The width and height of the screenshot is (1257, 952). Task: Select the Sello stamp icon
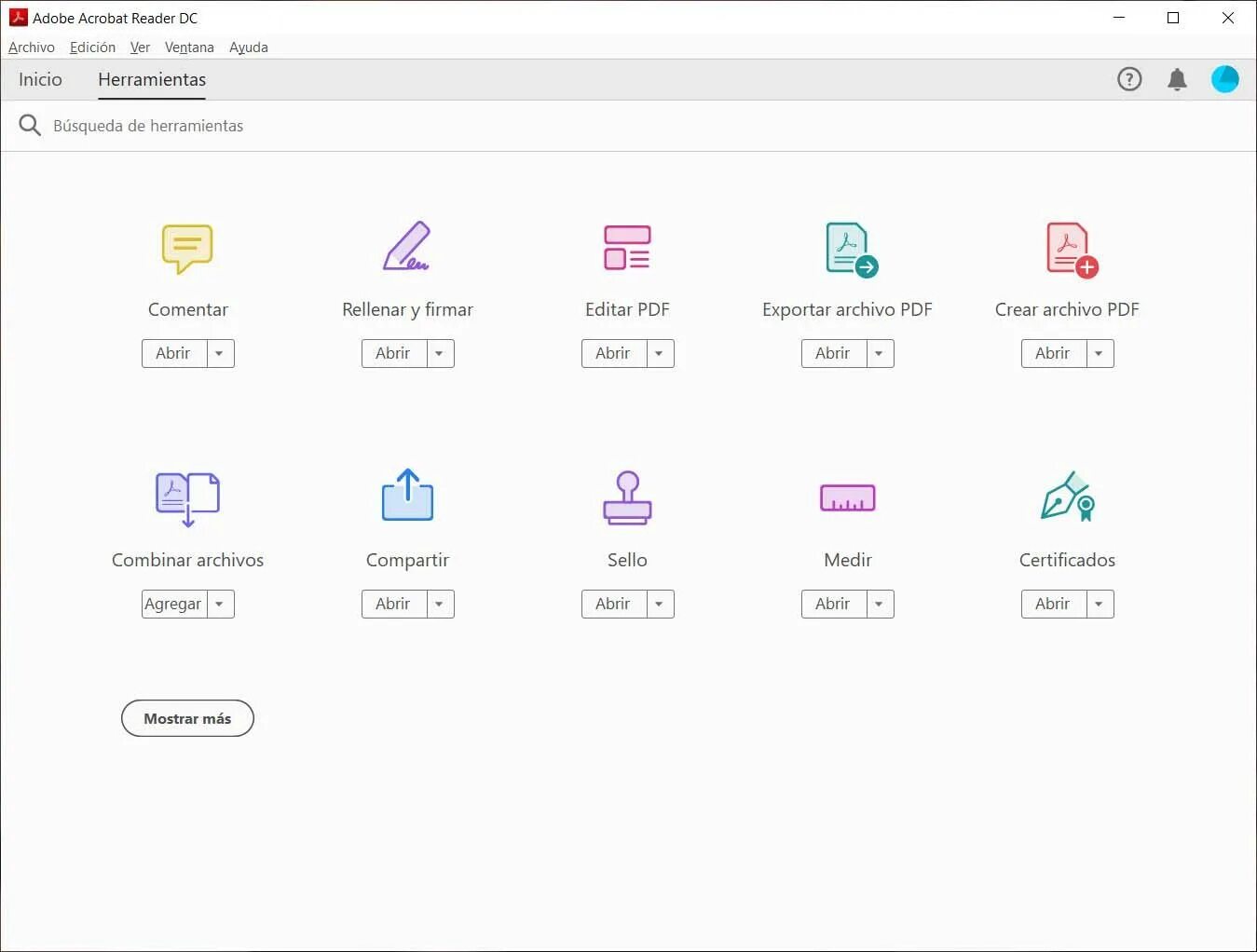[x=627, y=497]
